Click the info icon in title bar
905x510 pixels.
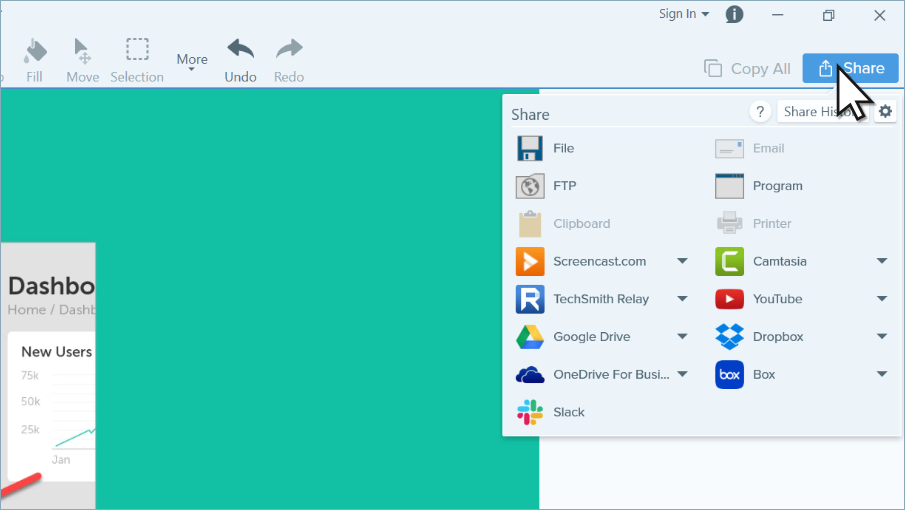click(x=734, y=14)
